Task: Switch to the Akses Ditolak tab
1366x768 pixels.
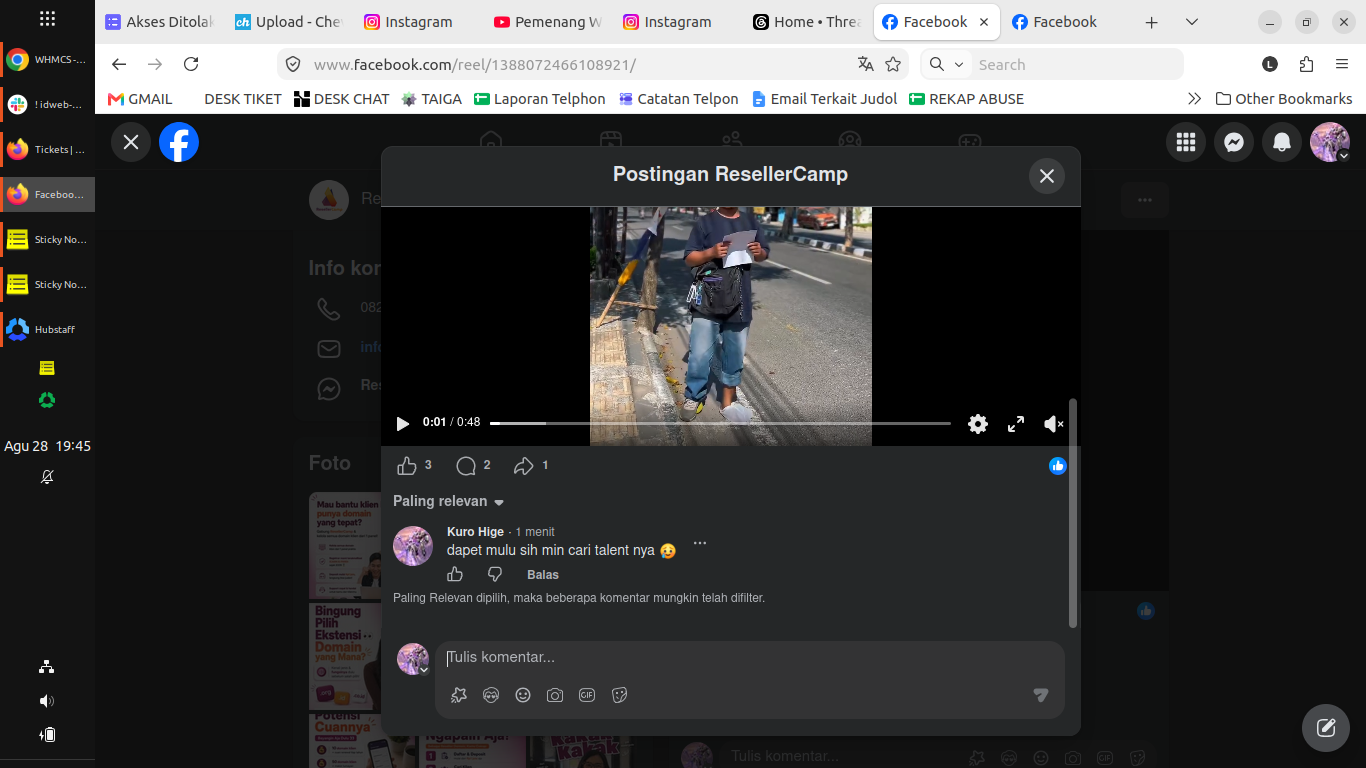Action: tap(160, 22)
